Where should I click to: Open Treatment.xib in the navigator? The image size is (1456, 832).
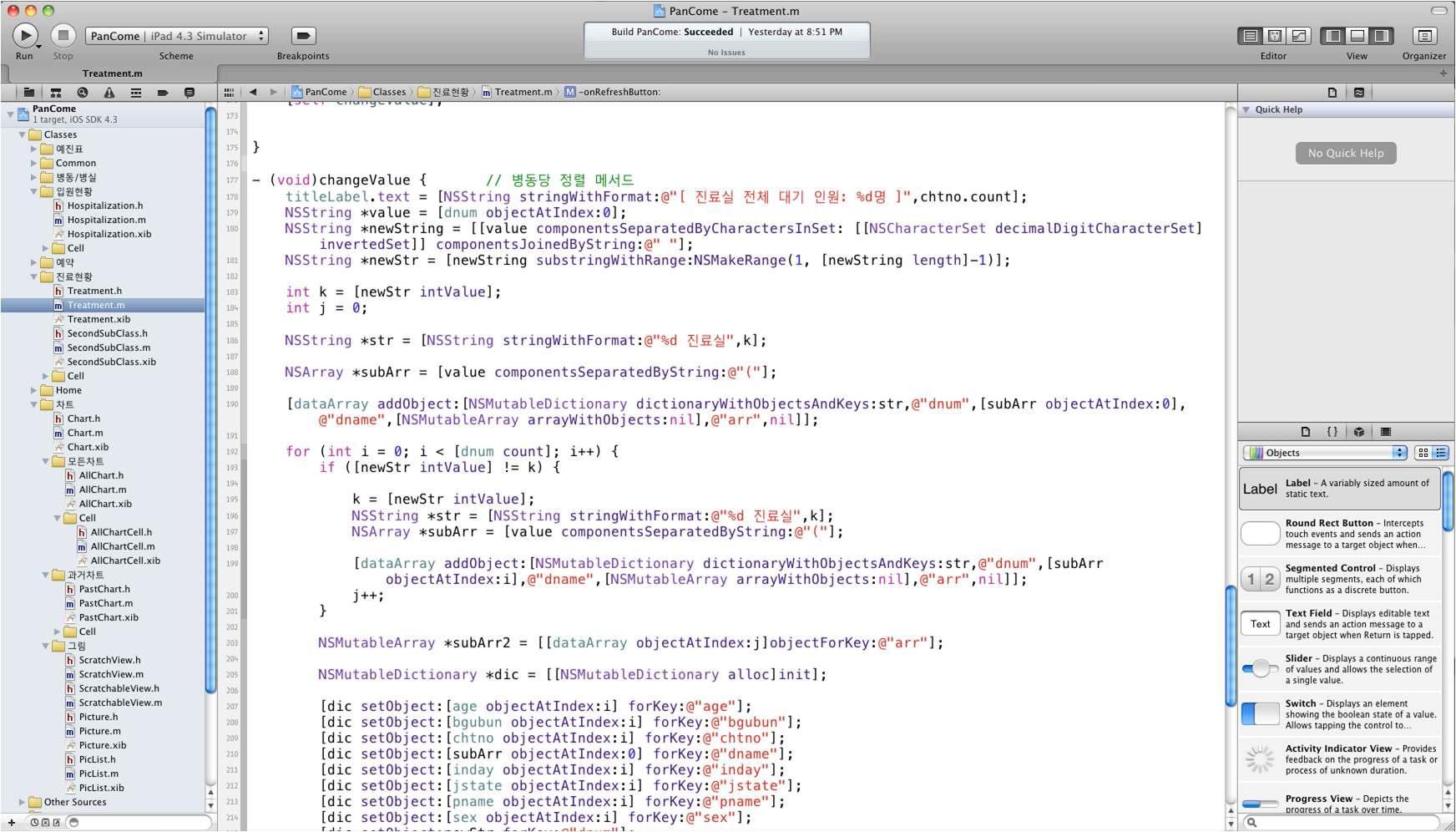[99, 319]
